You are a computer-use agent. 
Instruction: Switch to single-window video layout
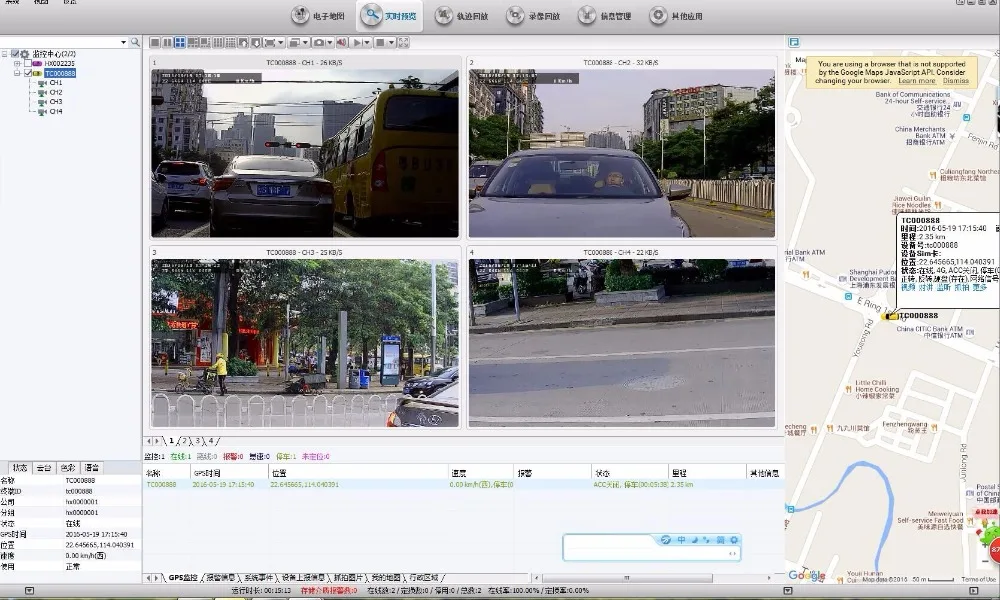tap(155, 43)
